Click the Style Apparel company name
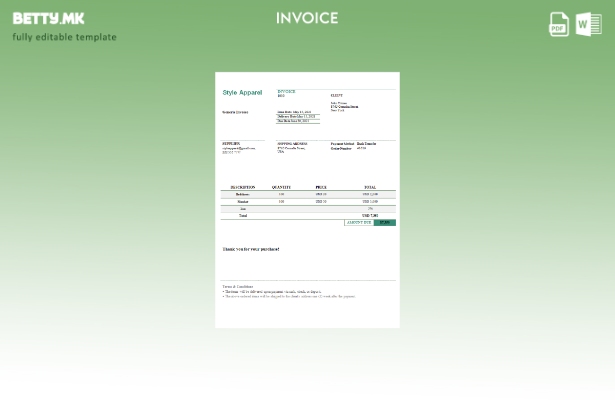Viewport: 615px width, 400px height. point(242,92)
